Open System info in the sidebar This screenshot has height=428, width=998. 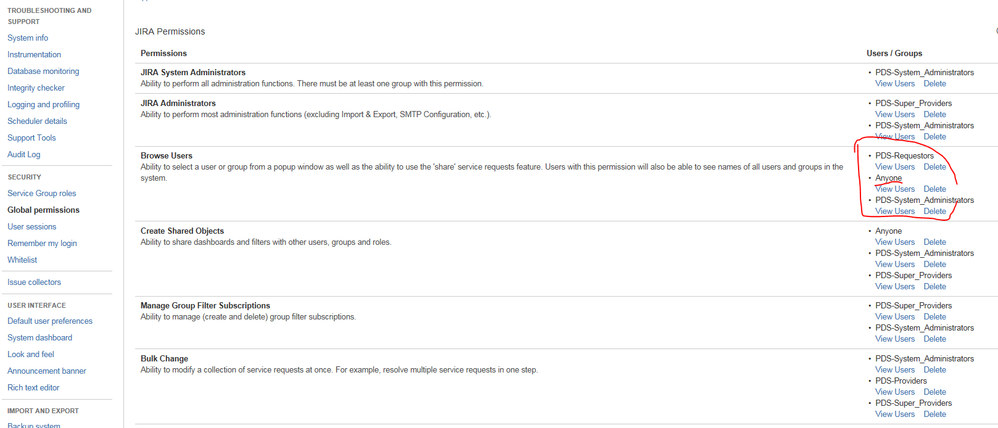pos(27,38)
